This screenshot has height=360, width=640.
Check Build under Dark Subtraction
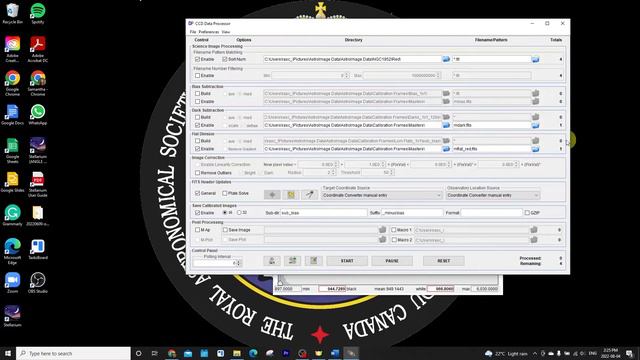198,117
